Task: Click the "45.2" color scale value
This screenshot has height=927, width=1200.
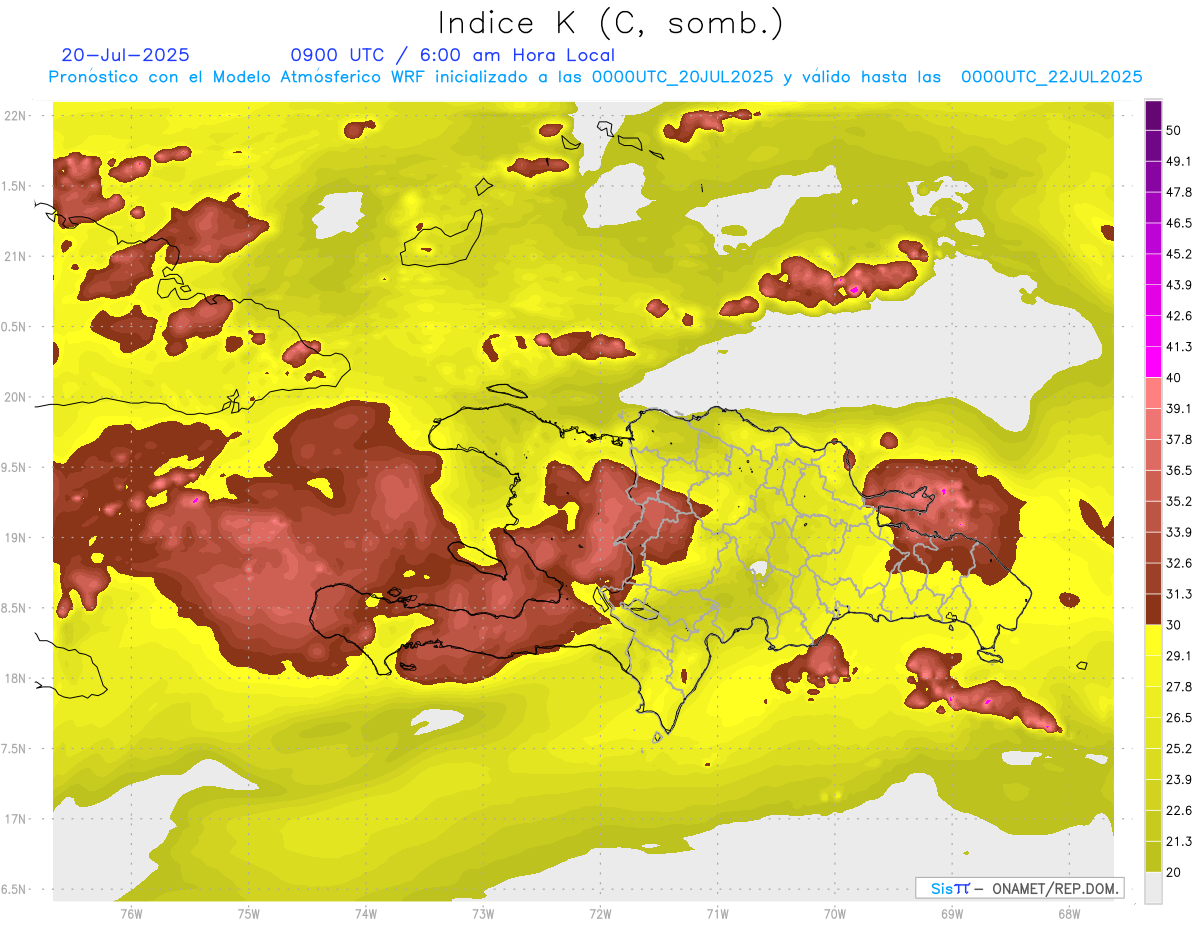Action: [1179, 254]
